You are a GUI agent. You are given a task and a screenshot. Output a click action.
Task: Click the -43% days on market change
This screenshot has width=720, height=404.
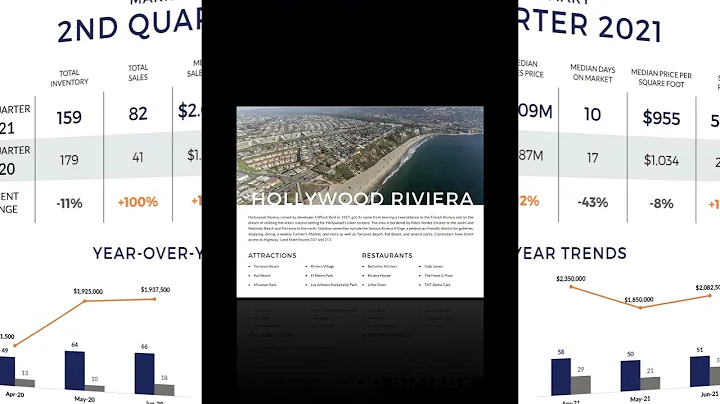[x=592, y=202]
